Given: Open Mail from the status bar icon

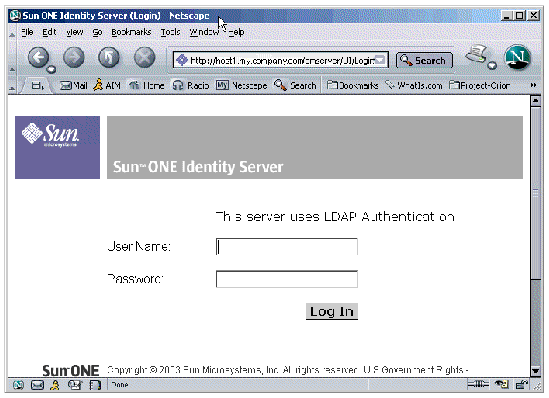Looking at the screenshot, I should pos(37,385).
